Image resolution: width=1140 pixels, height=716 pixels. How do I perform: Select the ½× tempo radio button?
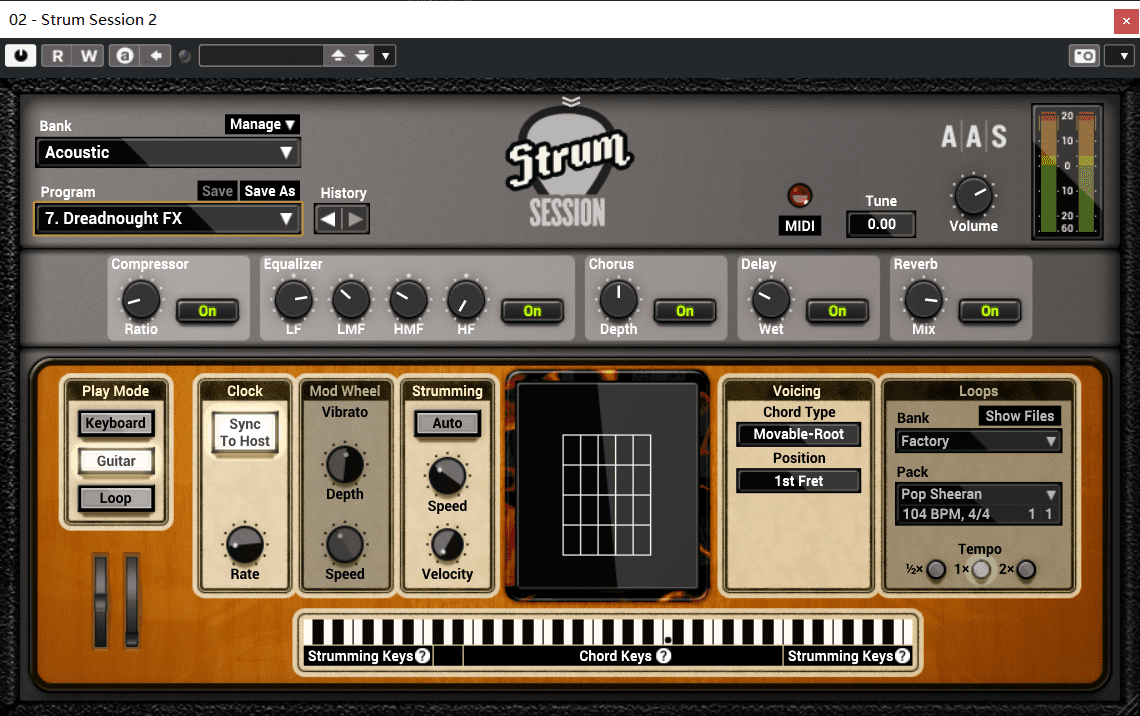point(936,569)
